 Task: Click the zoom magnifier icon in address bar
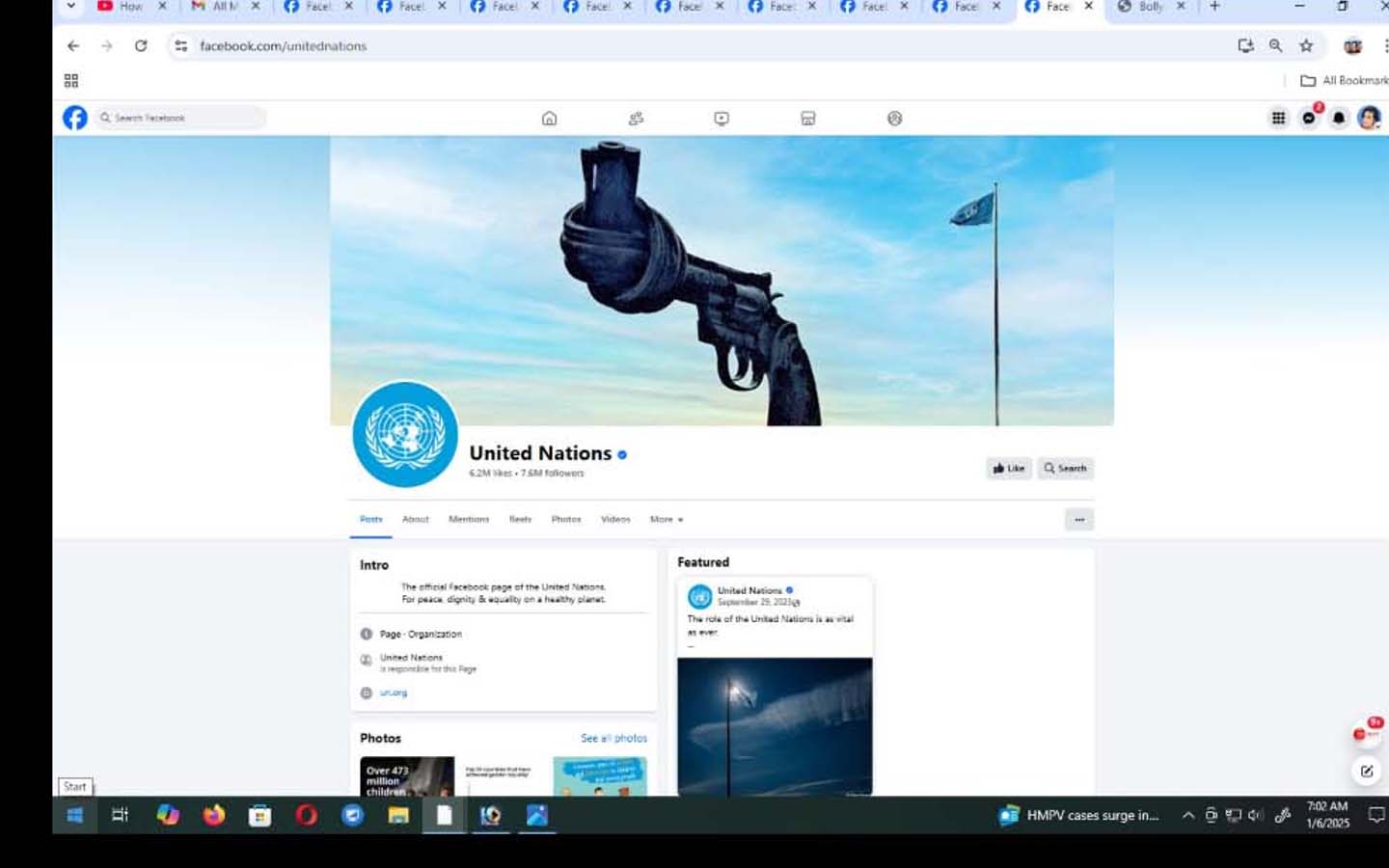[1275, 45]
